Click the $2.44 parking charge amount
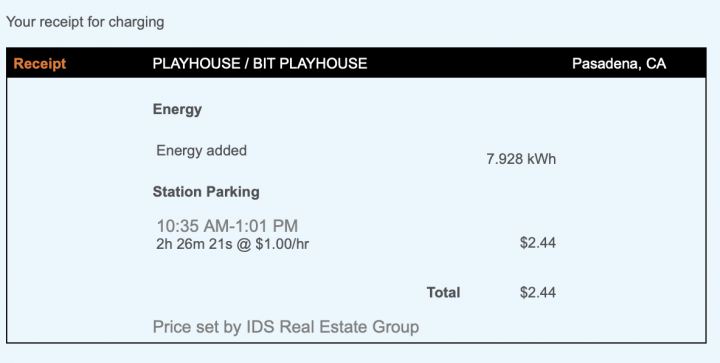 coord(538,242)
